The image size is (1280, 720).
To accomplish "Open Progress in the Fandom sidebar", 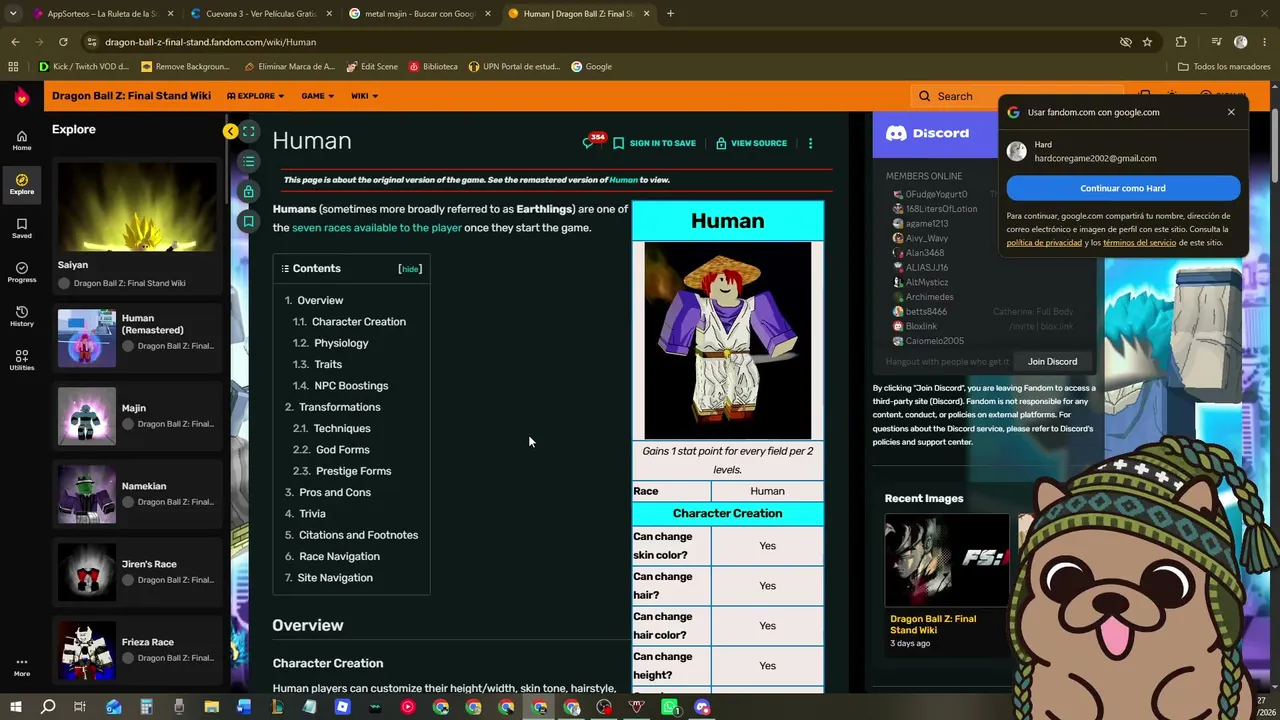I will click(x=21, y=272).
